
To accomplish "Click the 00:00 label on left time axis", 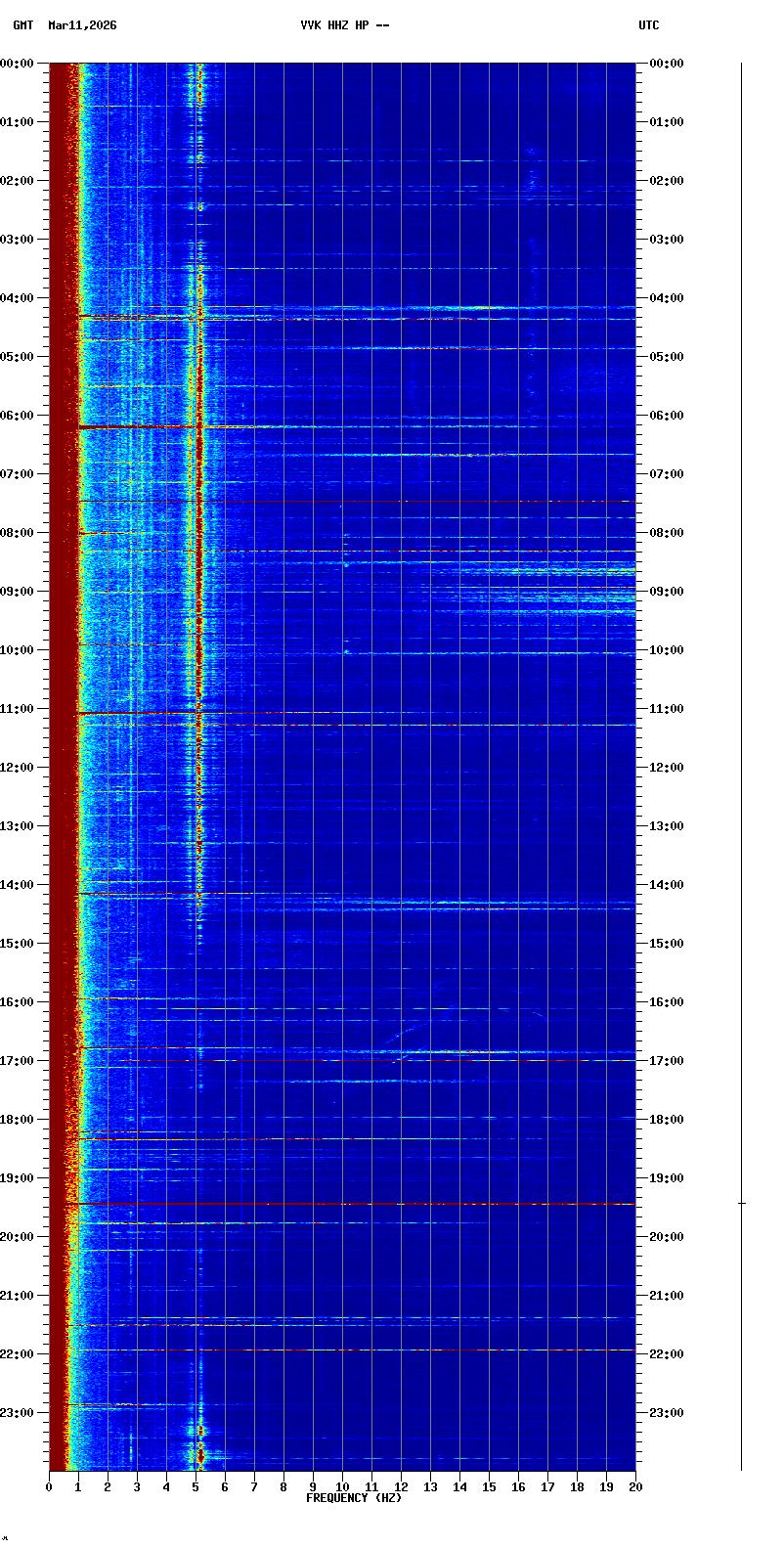I will click(18, 64).
